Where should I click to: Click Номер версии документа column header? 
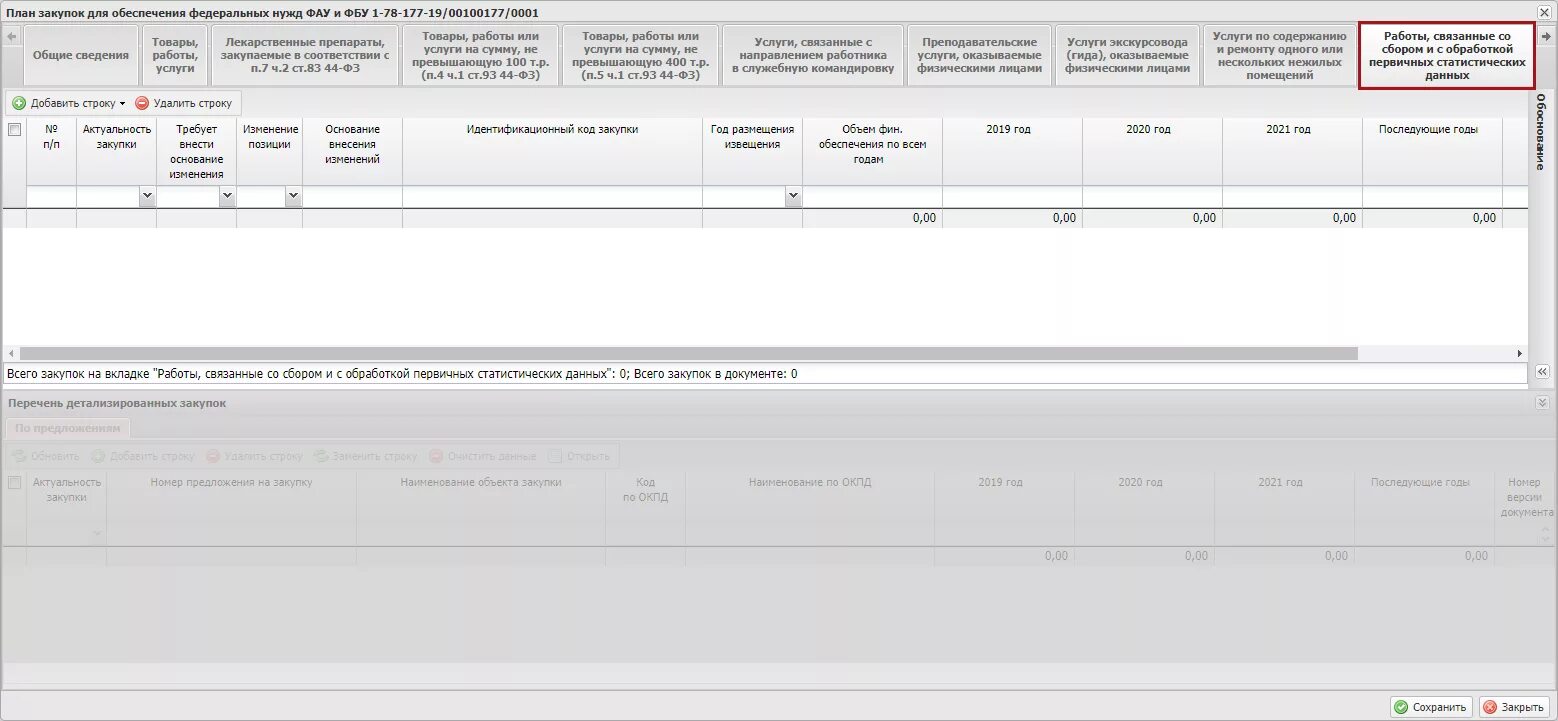[1524, 496]
